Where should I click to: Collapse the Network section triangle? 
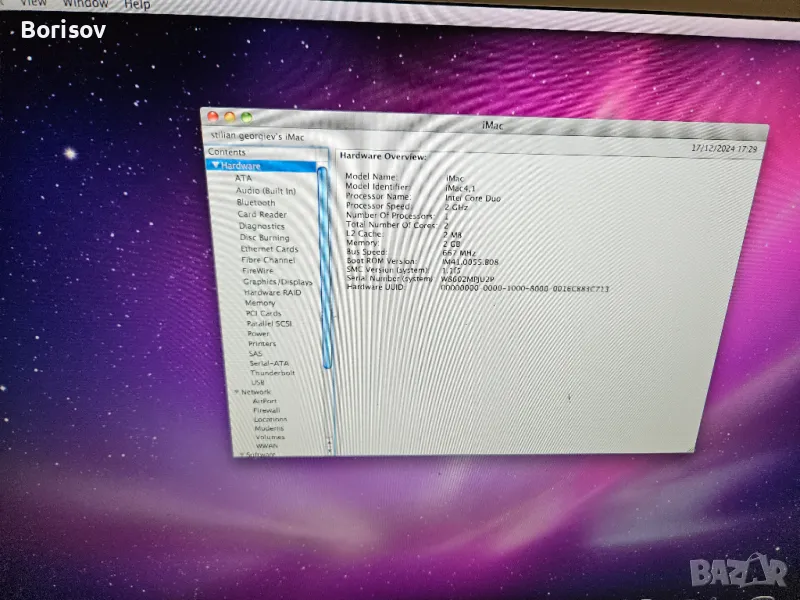coord(236,391)
